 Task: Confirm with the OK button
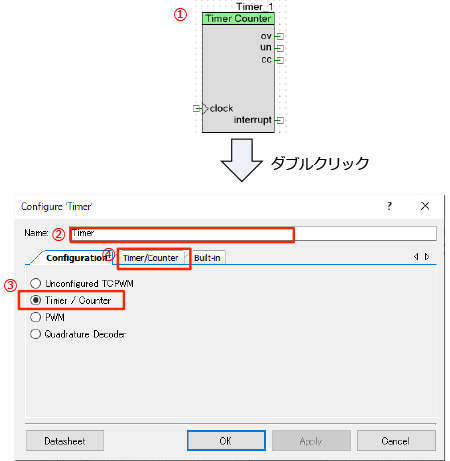click(226, 441)
